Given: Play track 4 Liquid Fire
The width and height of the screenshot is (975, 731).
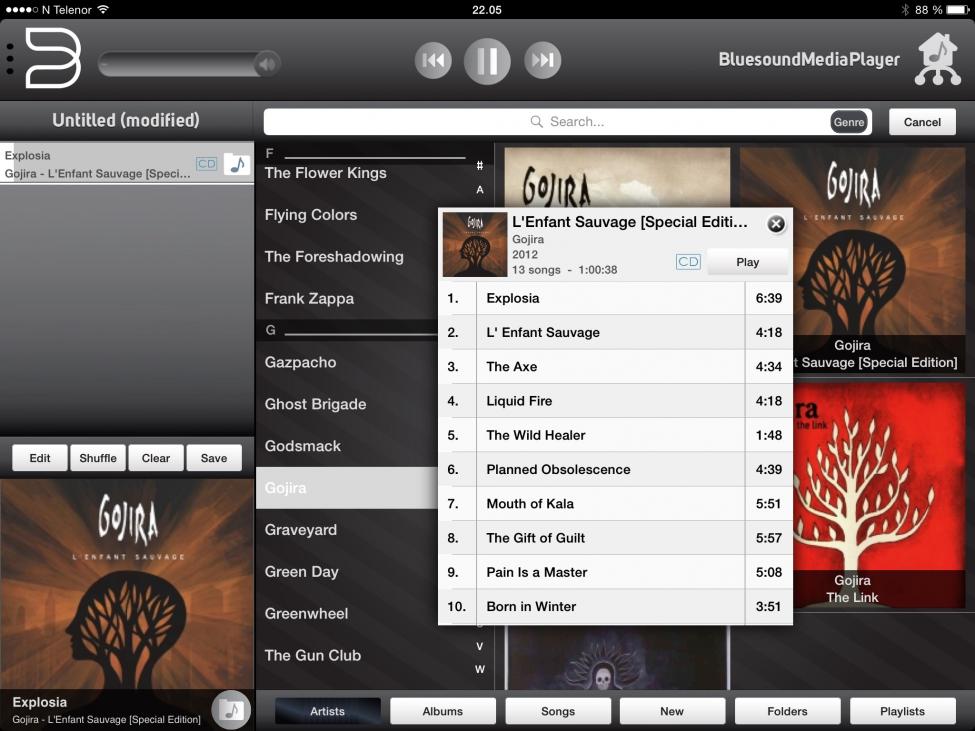Looking at the screenshot, I should 616,401.
